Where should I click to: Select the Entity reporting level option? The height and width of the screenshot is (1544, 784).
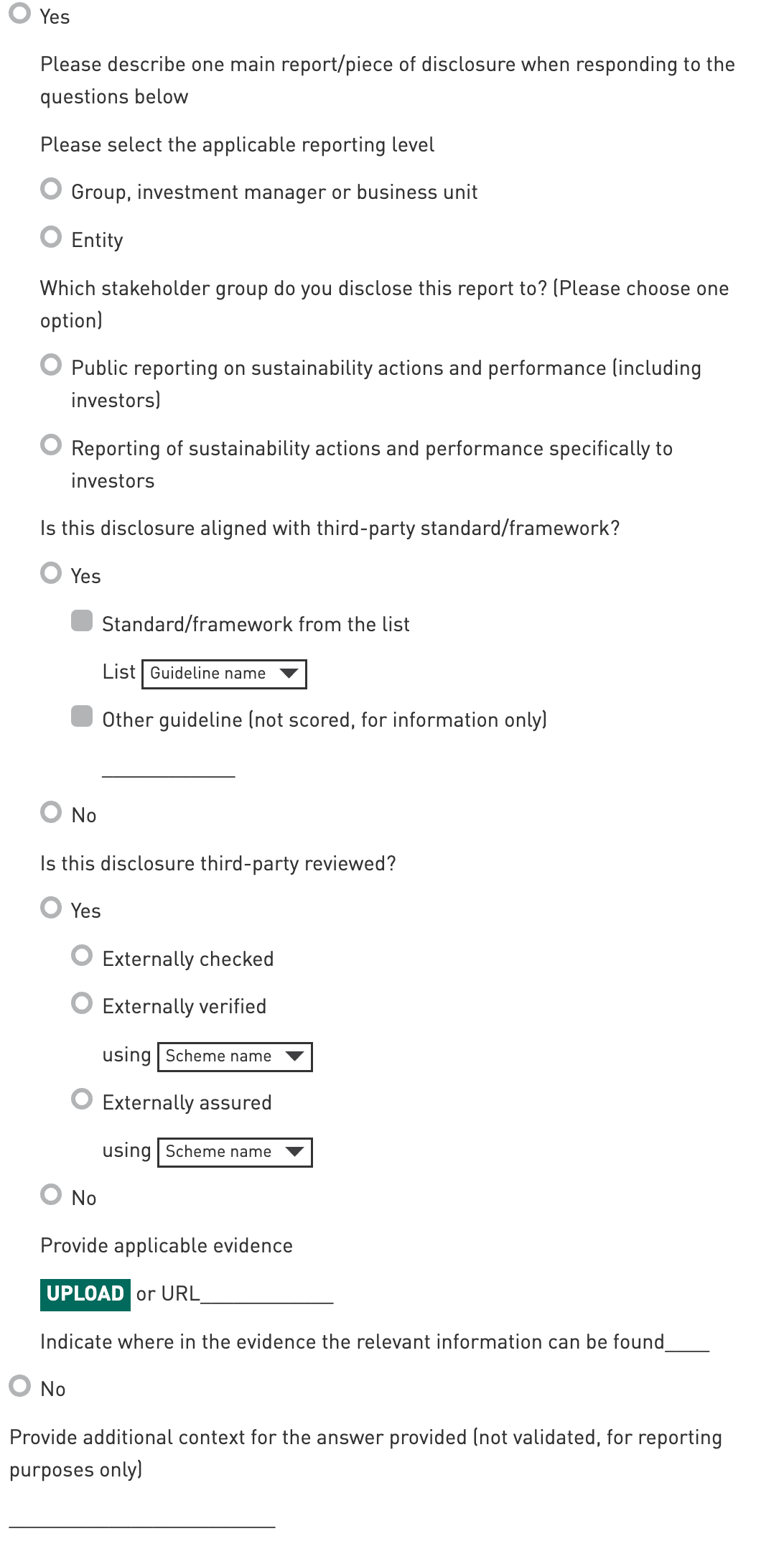(51, 237)
